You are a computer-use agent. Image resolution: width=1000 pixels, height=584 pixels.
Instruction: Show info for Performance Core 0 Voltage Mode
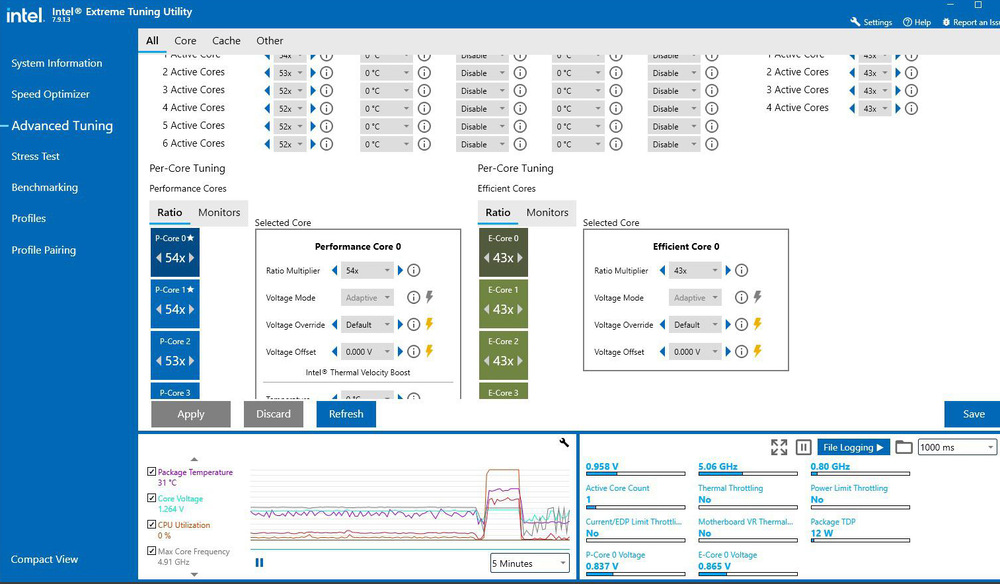pyautogui.click(x=414, y=297)
